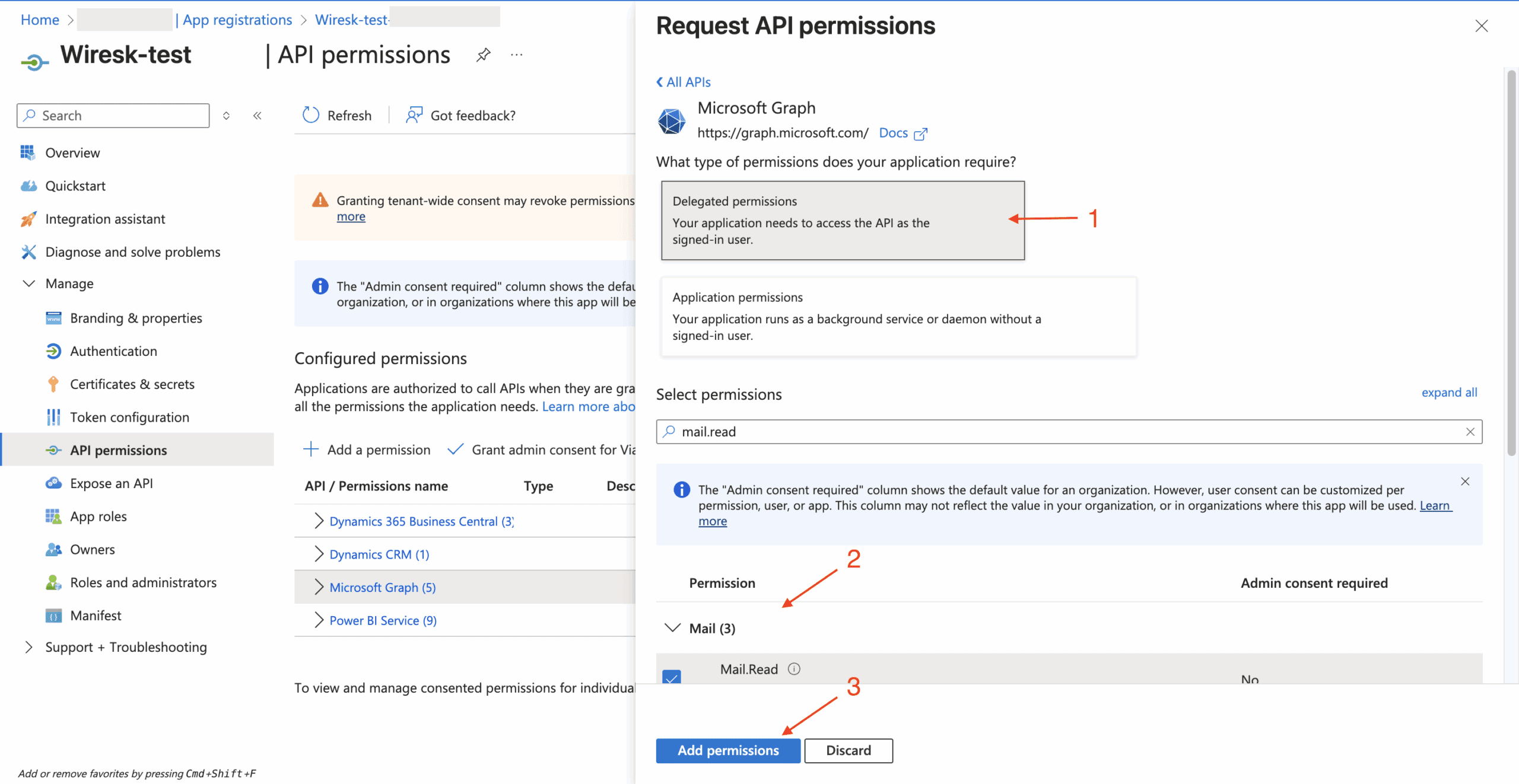Open the Overview menu item

72,152
